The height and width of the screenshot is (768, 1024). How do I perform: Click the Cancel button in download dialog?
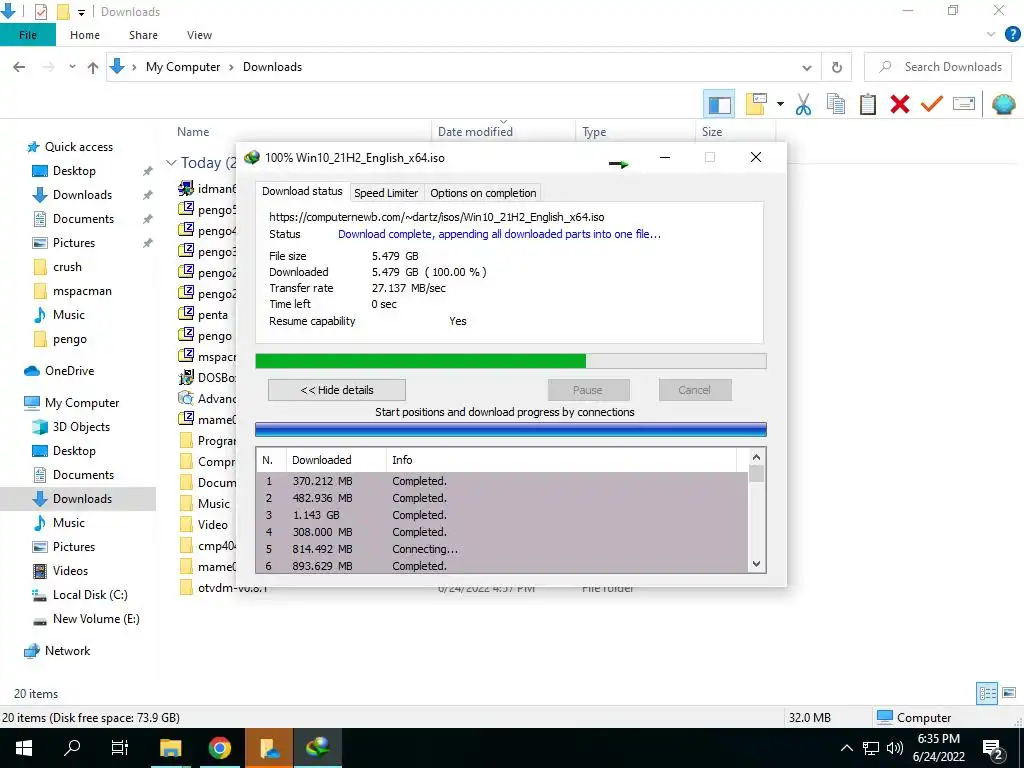(695, 390)
